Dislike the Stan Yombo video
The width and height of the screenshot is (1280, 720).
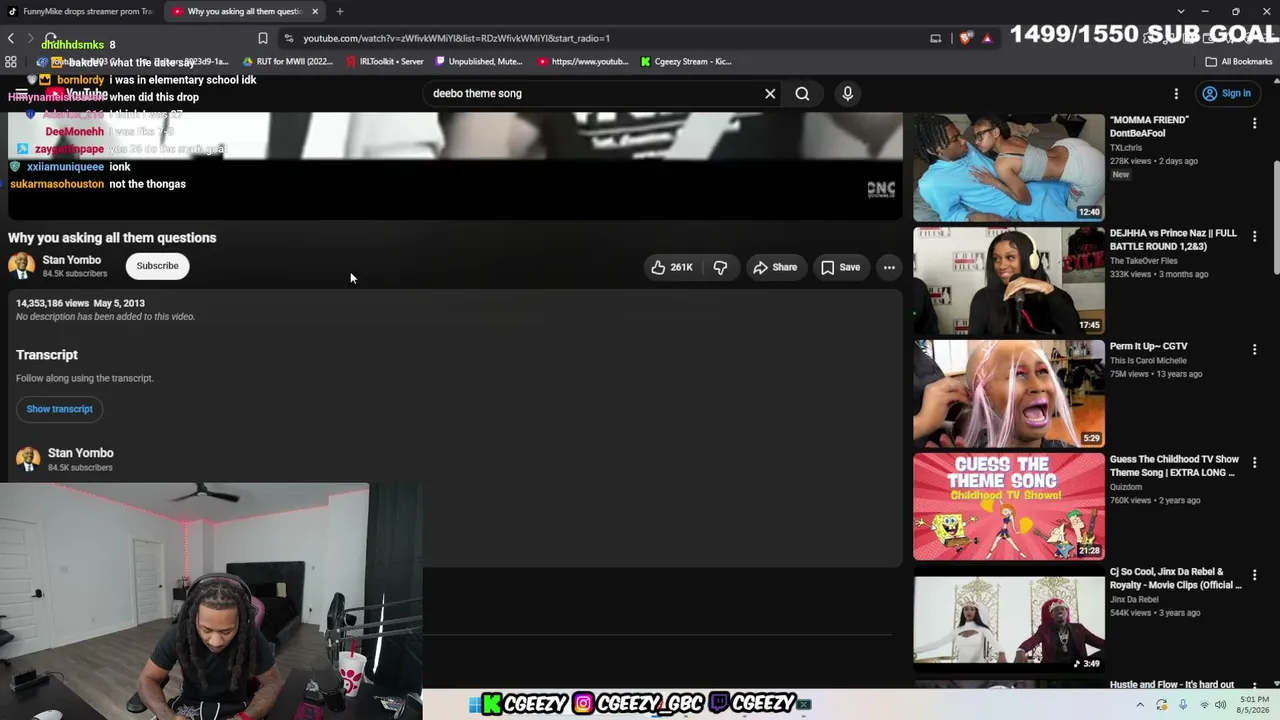[720, 267]
